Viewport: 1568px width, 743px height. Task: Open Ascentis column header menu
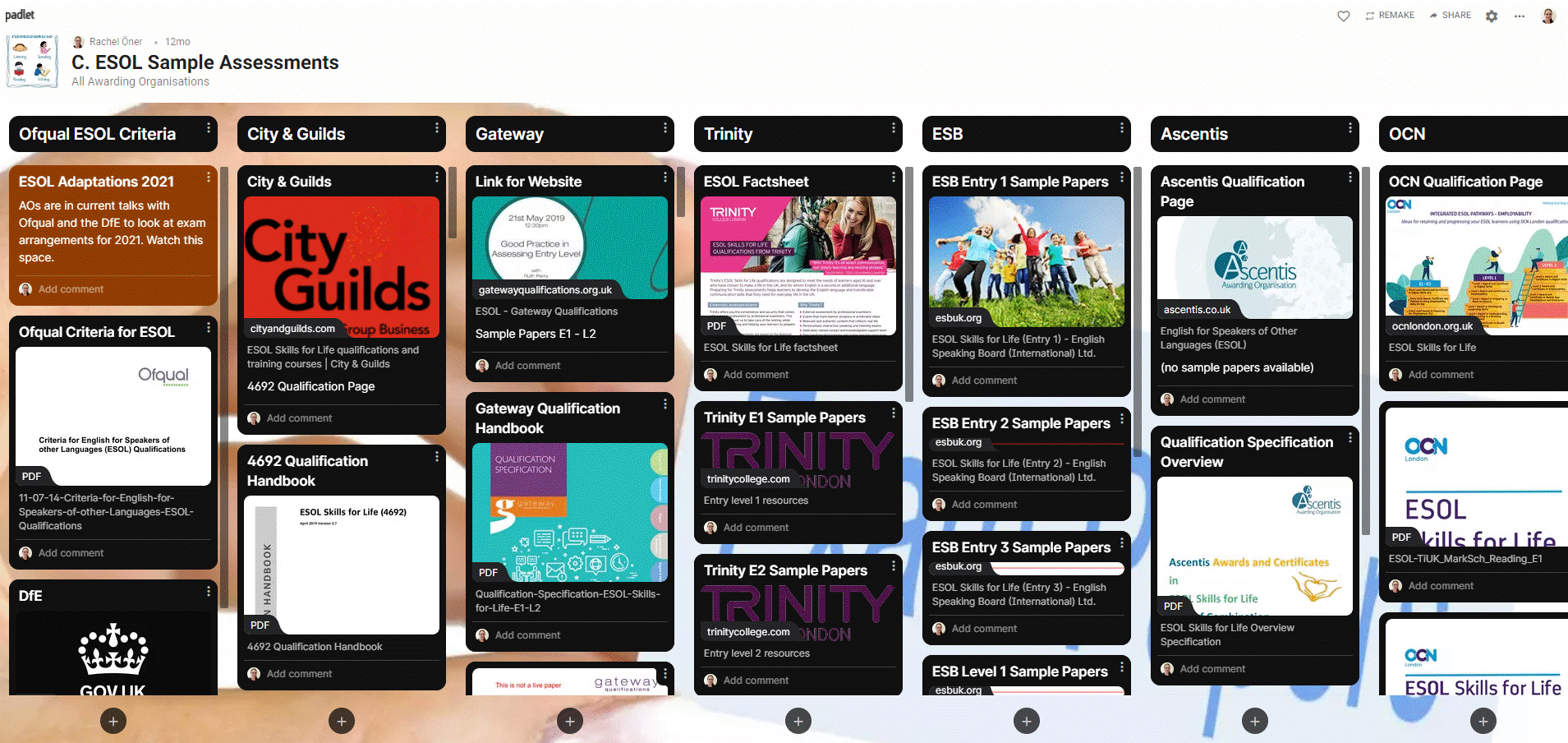pyautogui.click(x=1350, y=127)
